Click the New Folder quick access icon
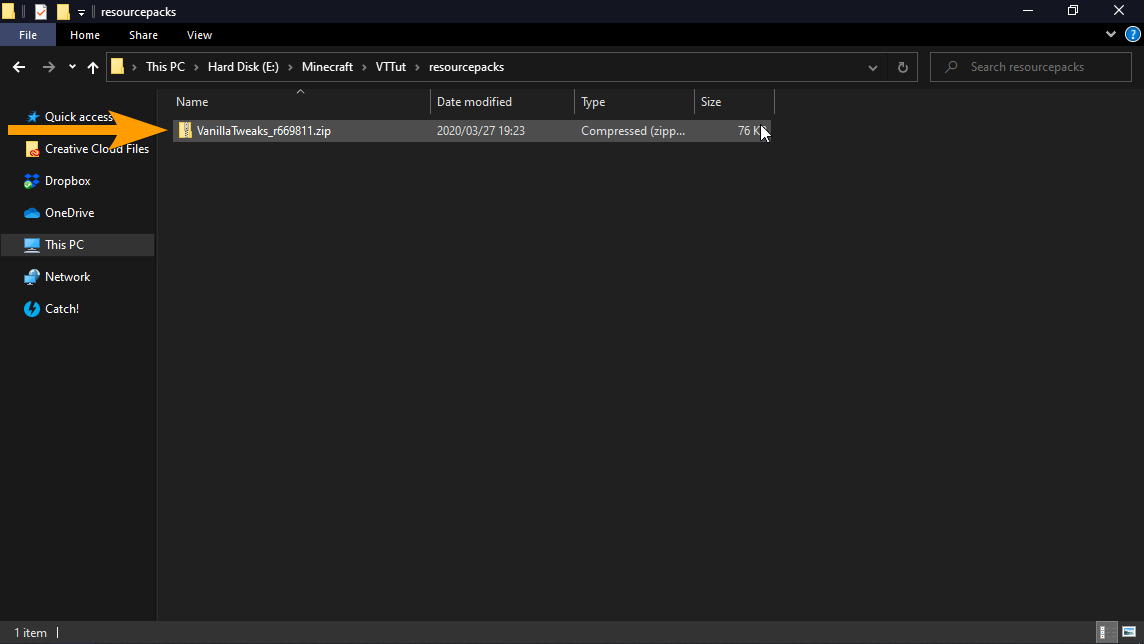The image size is (1144, 644). 63,12
